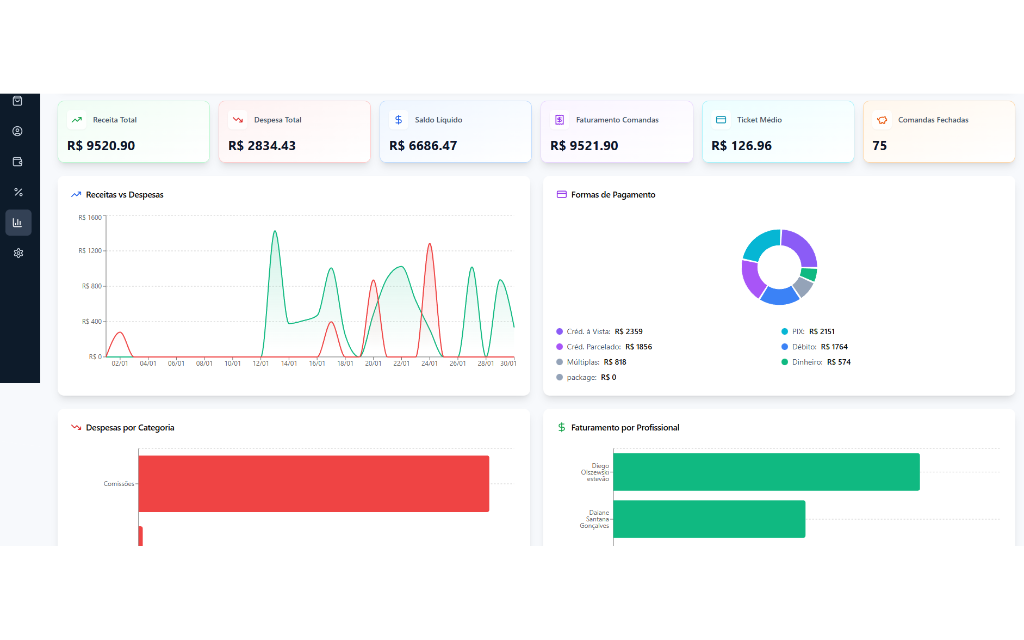The height and width of the screenshot is (640, 1024).
Task: Click the purple card icon beside Formas de Pagamento
Action: (561, 195)
